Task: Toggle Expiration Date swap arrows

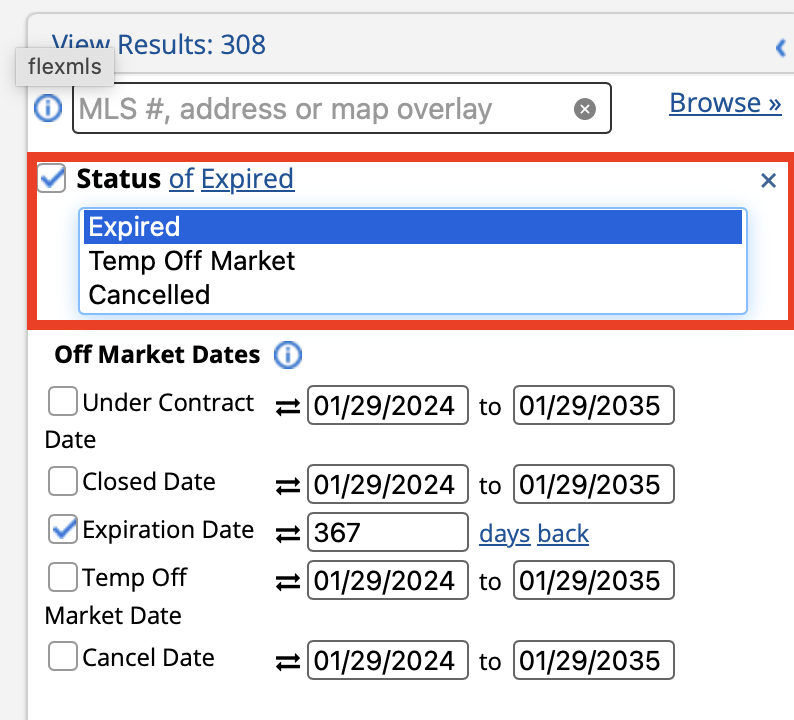Action: (288, 533)
